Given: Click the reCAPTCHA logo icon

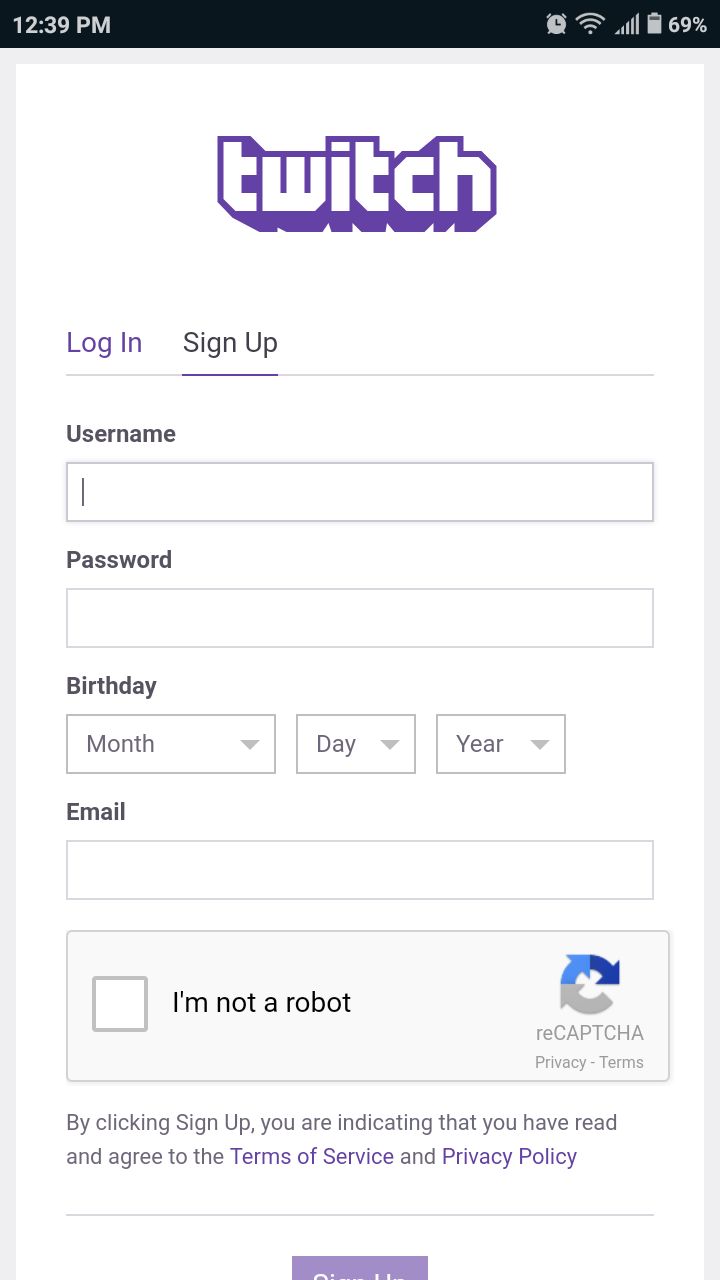Looking at the screenshot, I should (590, 984).
